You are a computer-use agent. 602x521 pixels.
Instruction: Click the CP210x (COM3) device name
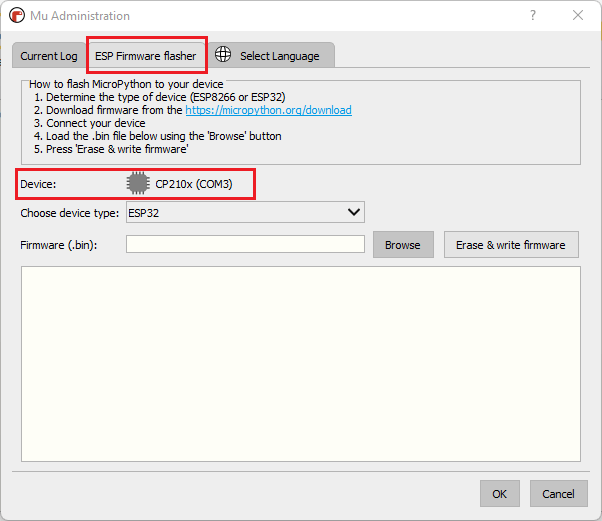(194, 184)
